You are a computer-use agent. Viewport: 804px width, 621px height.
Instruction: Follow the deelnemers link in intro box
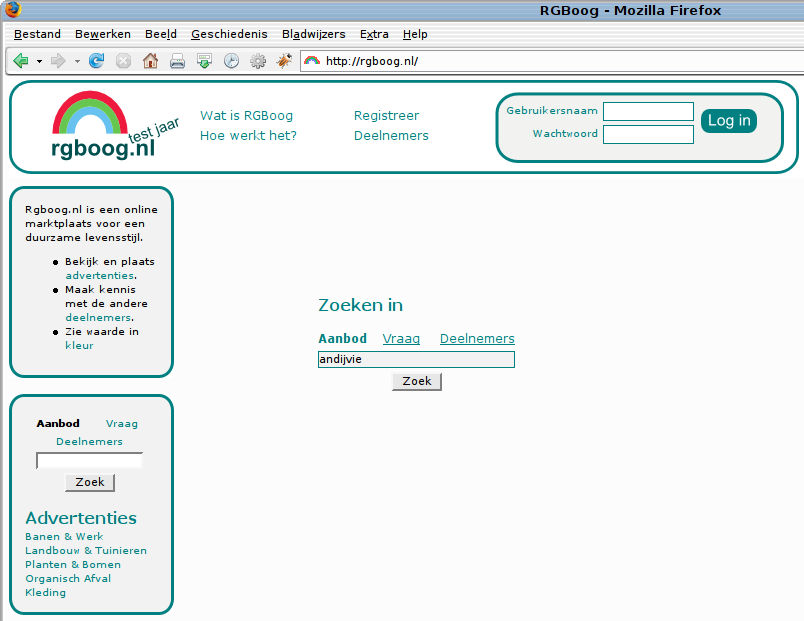(98, 317)
